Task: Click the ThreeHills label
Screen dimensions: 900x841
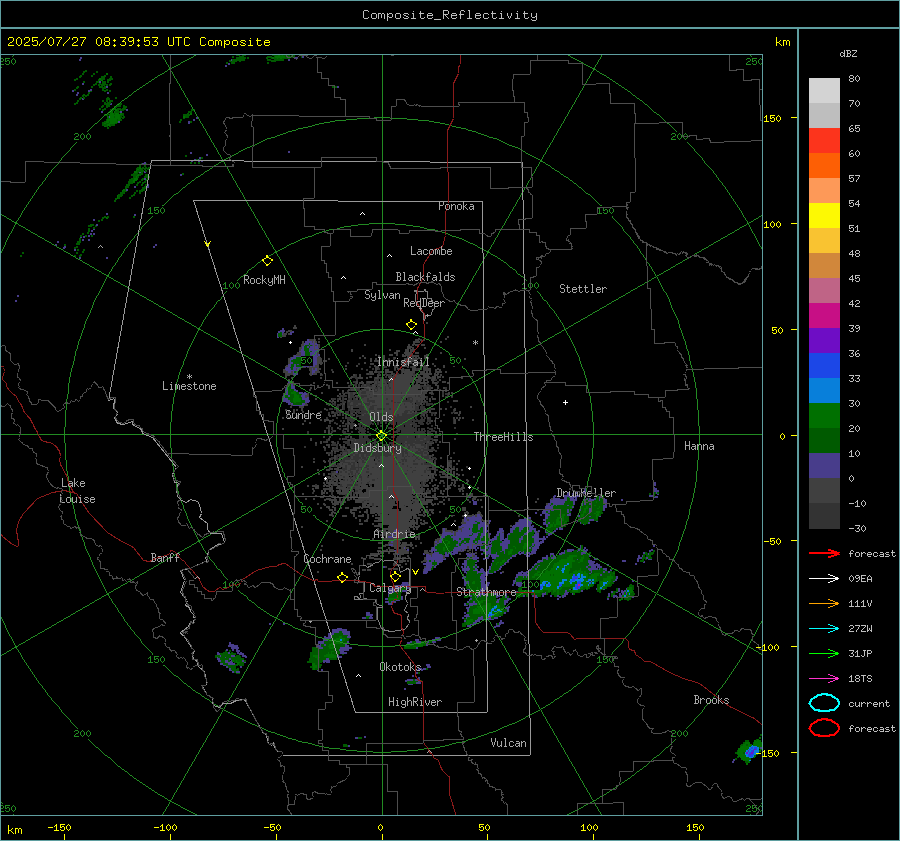Action: click(x=503, y=437)
